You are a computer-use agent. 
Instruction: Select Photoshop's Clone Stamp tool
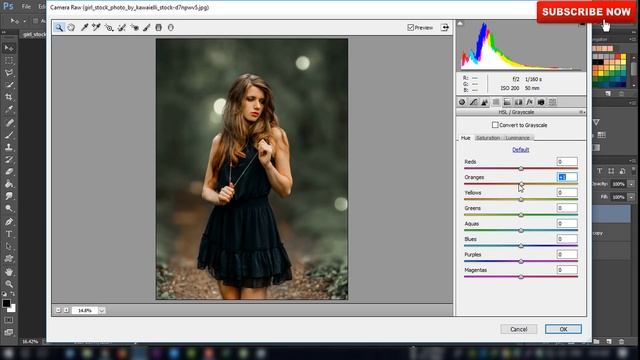pyautogui.click(x=9, y=147)
